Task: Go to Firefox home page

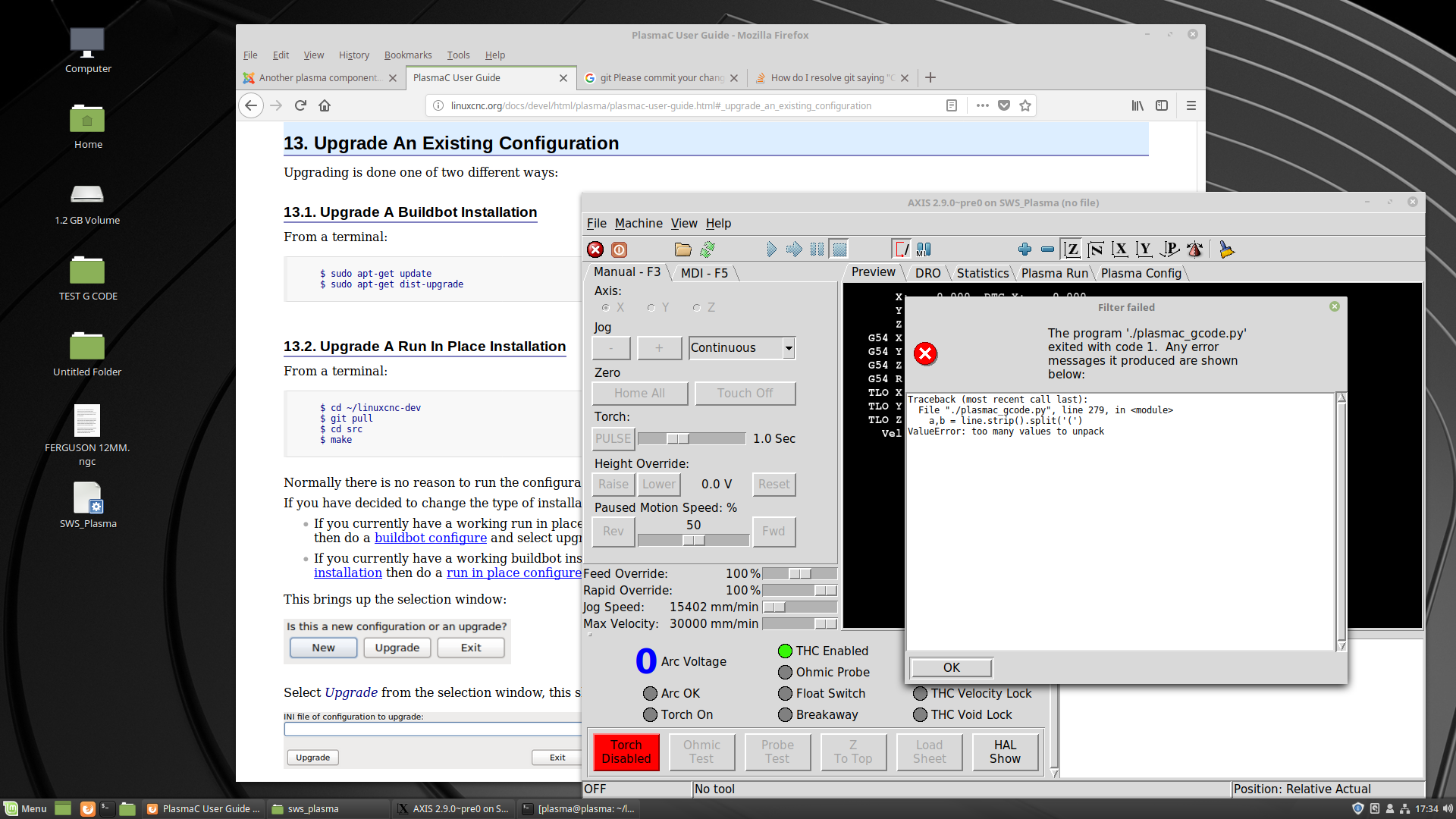Action: point(325,105)
